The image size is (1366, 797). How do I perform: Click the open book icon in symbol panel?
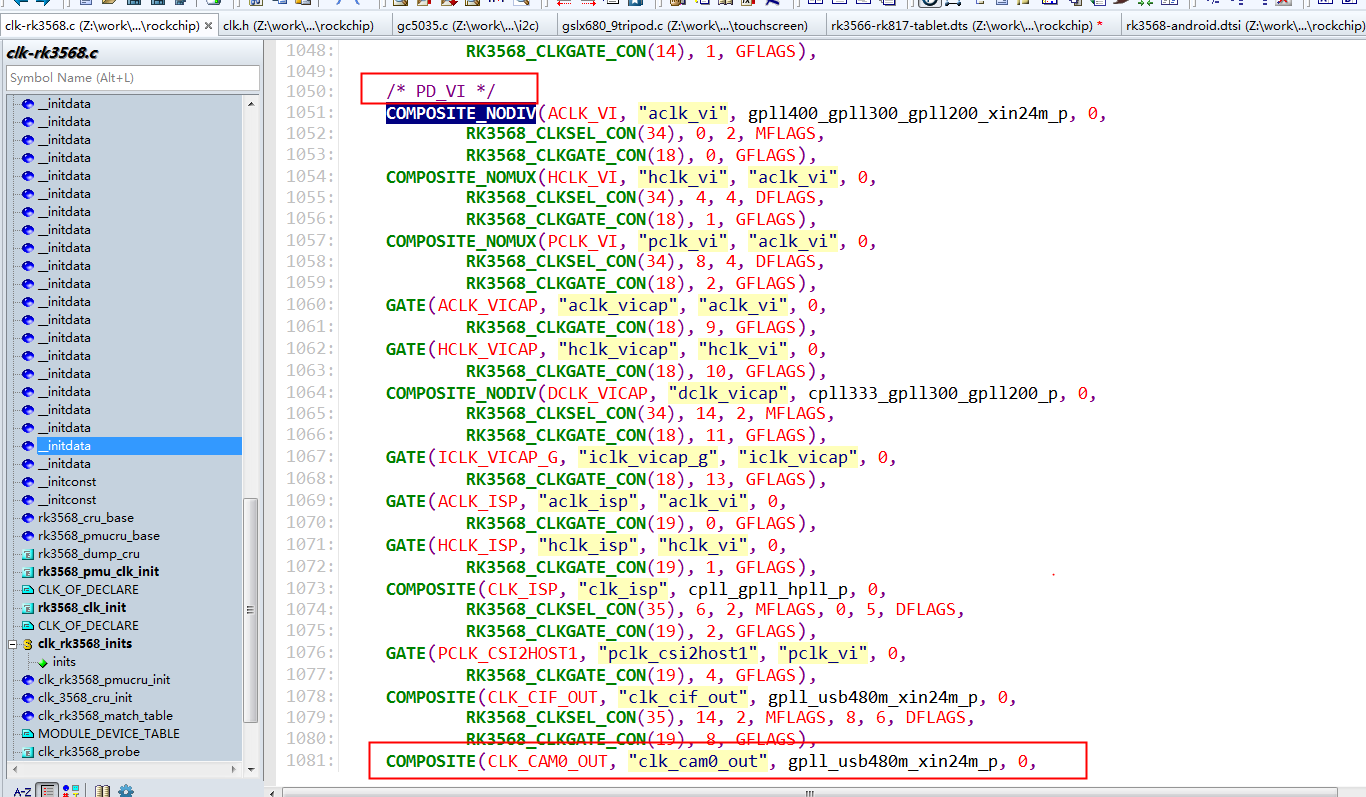[x=102, y=791]
